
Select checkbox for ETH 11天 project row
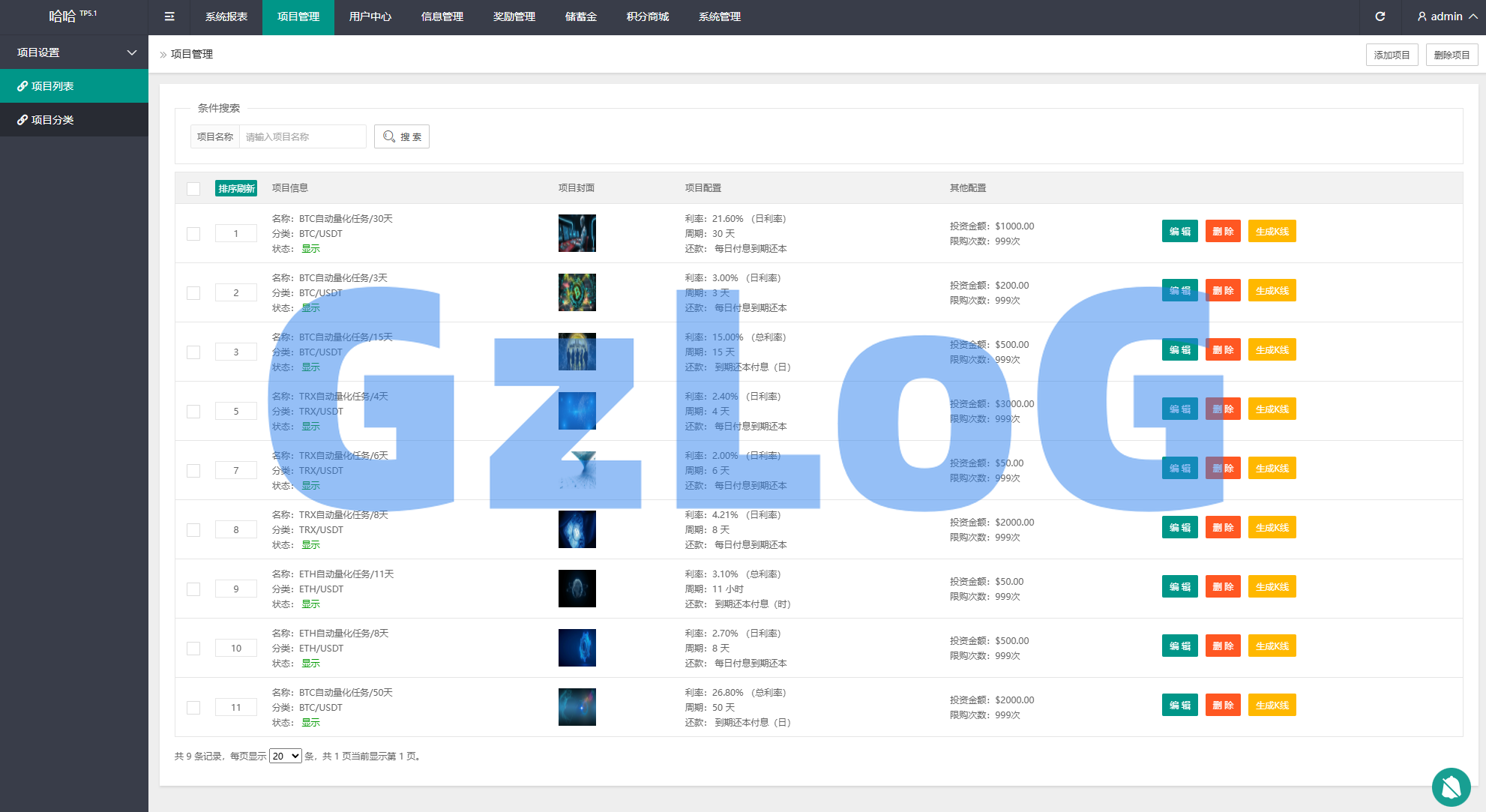point(193,589)
